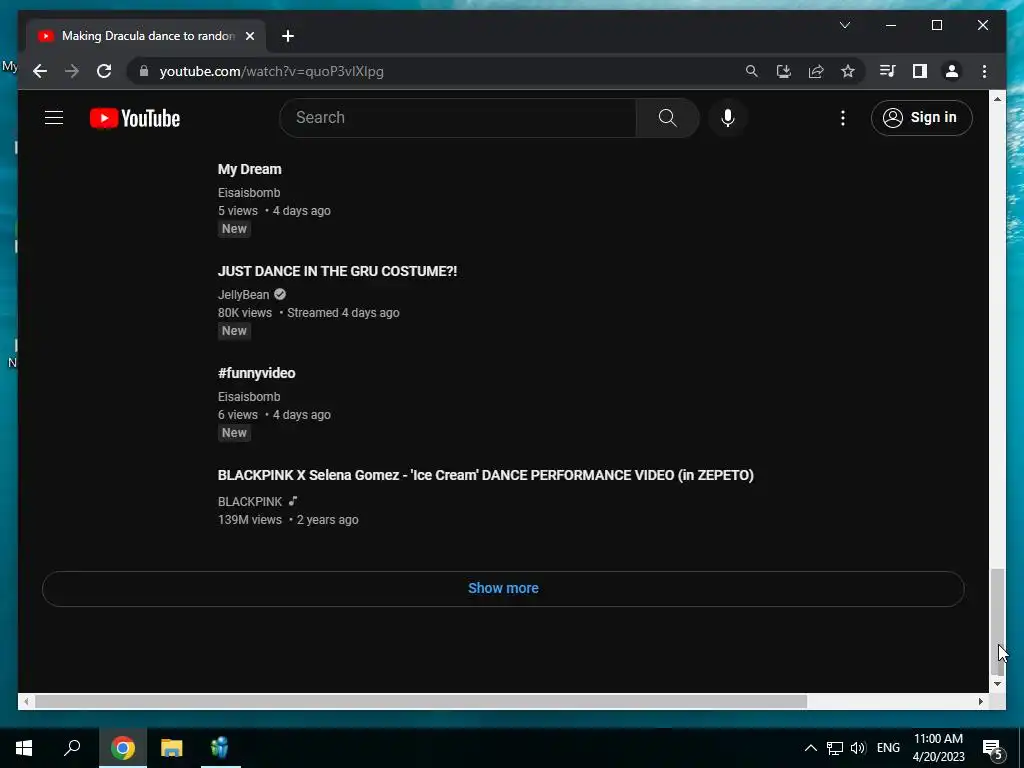Screen dimensions: 1024x768
Task: Click the Sign in button
Action: [921, 118]
